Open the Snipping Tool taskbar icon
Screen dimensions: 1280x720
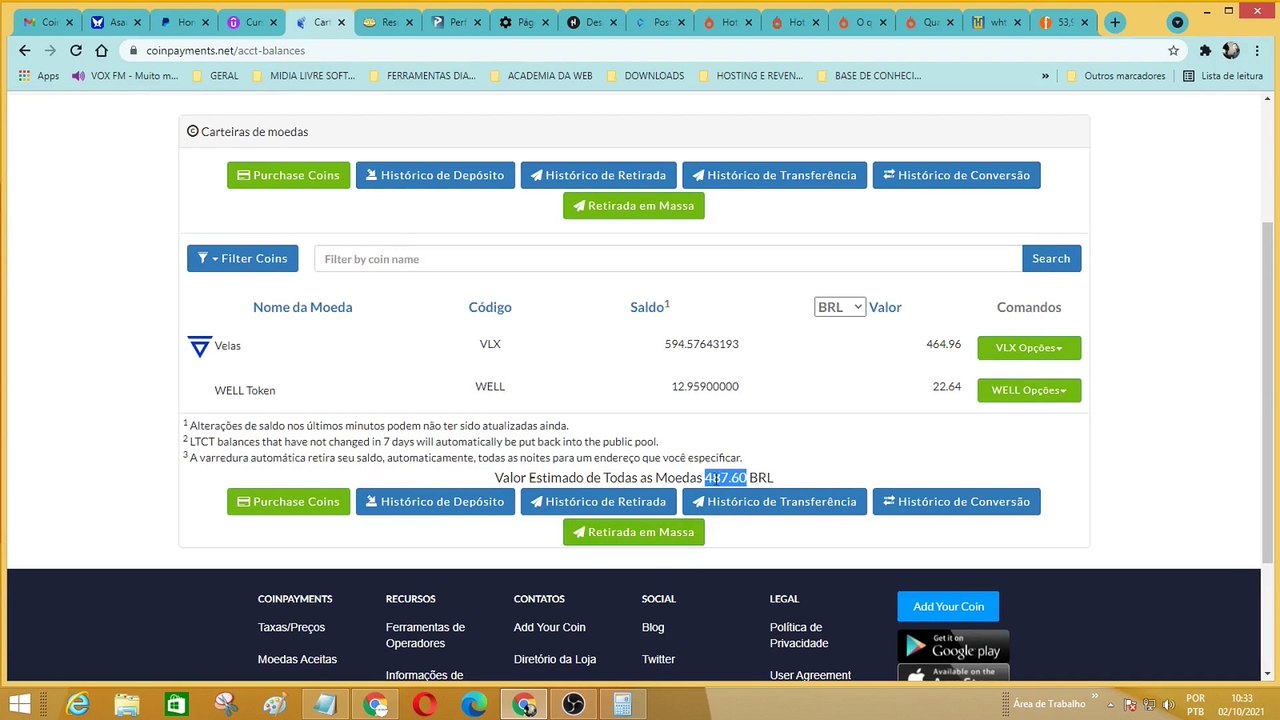click(x=226, y=704)
